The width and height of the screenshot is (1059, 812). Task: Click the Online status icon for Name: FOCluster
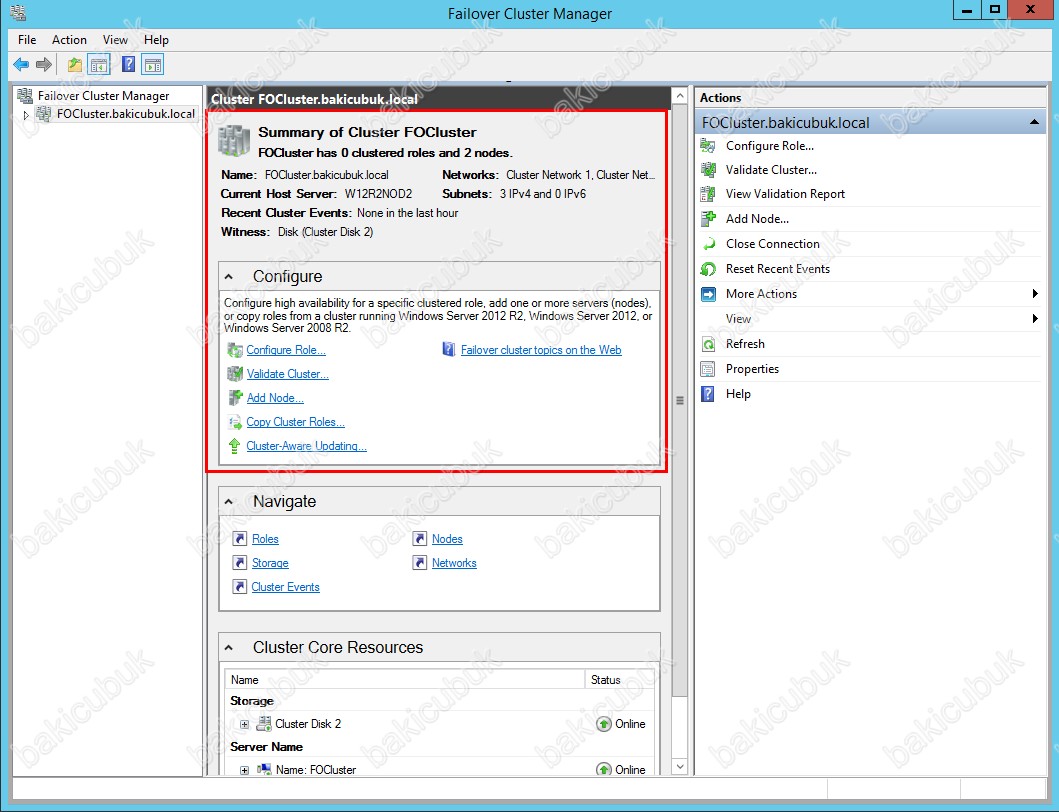pyautogui.click(x=603, y=769)
